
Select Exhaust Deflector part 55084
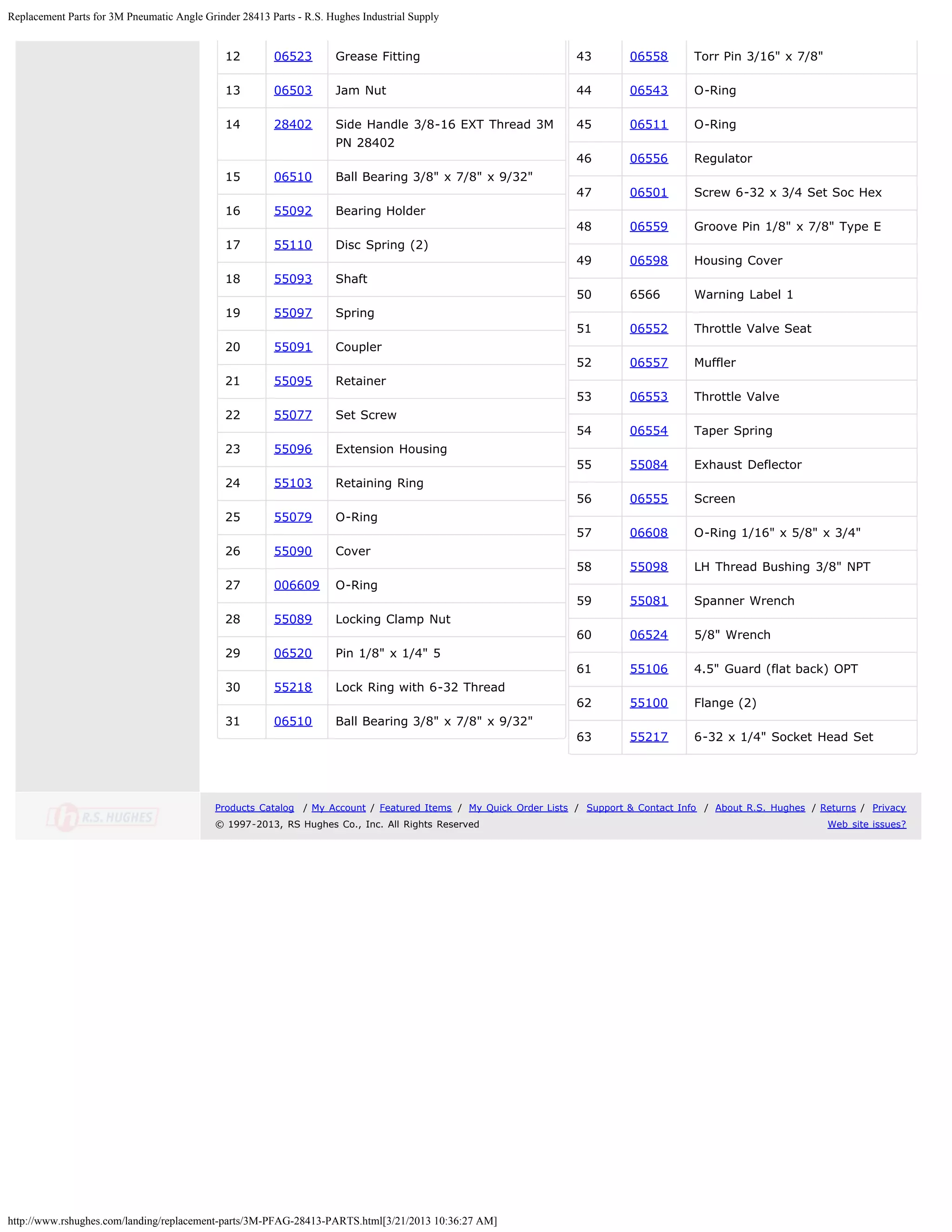tap(648, 465)
